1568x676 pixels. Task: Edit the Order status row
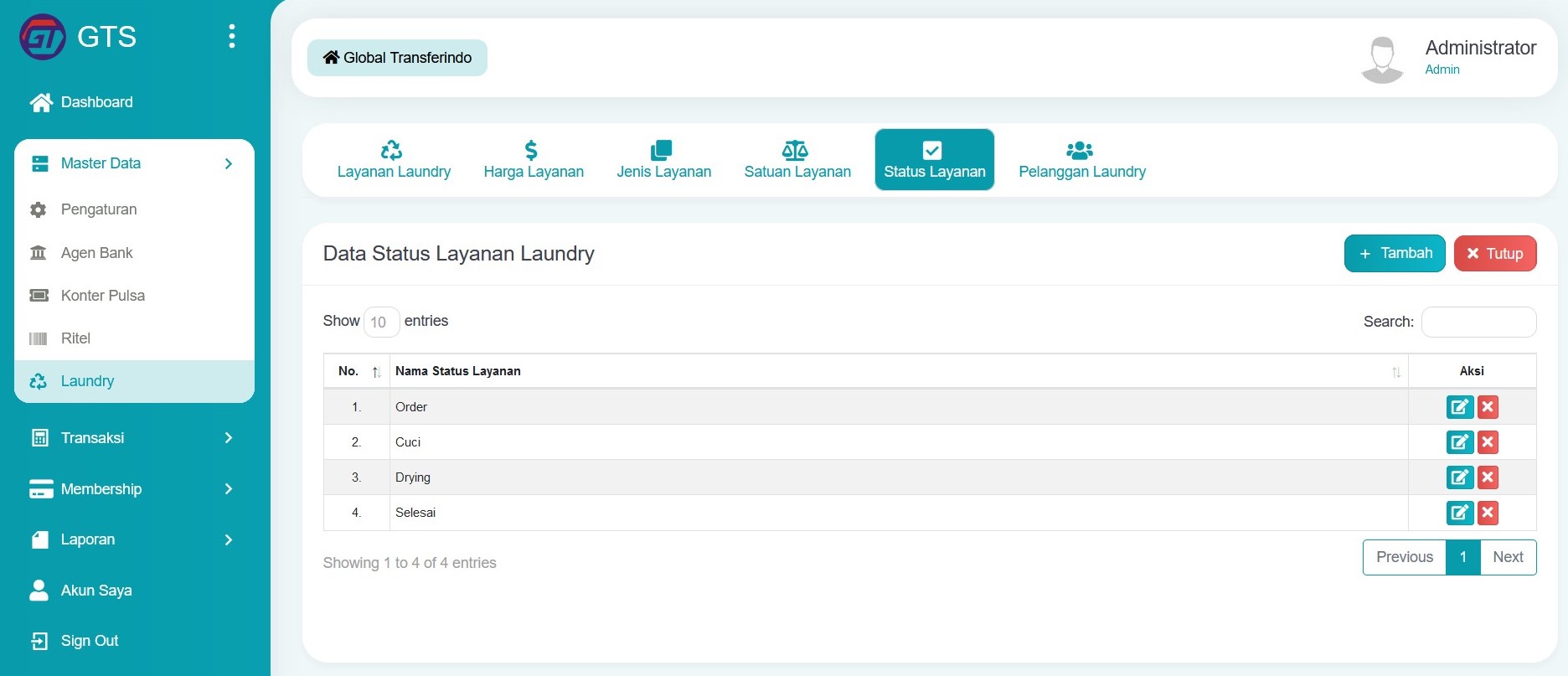click(1460, 407)
